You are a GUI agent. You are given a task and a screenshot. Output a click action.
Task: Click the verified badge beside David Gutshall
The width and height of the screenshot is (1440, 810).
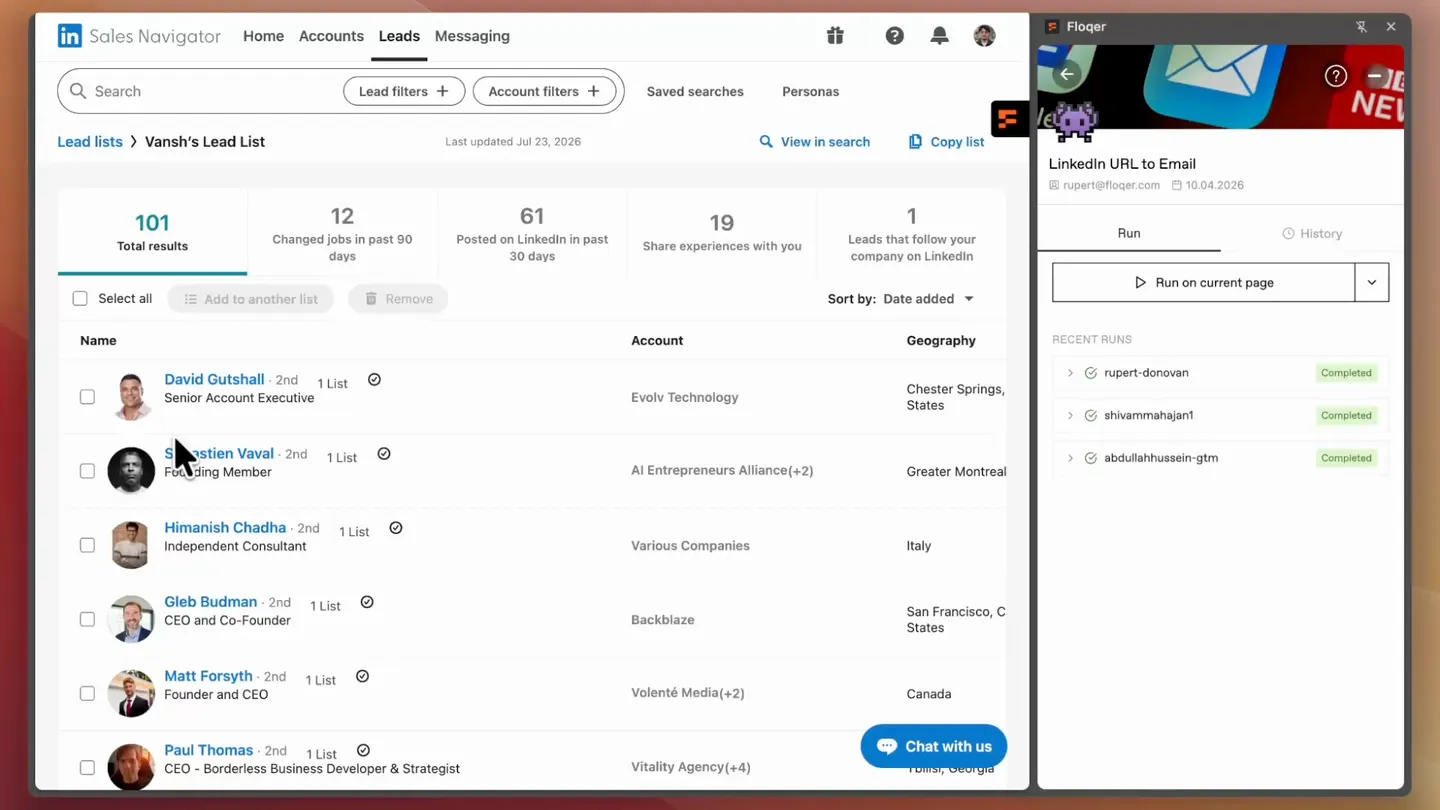374,380
